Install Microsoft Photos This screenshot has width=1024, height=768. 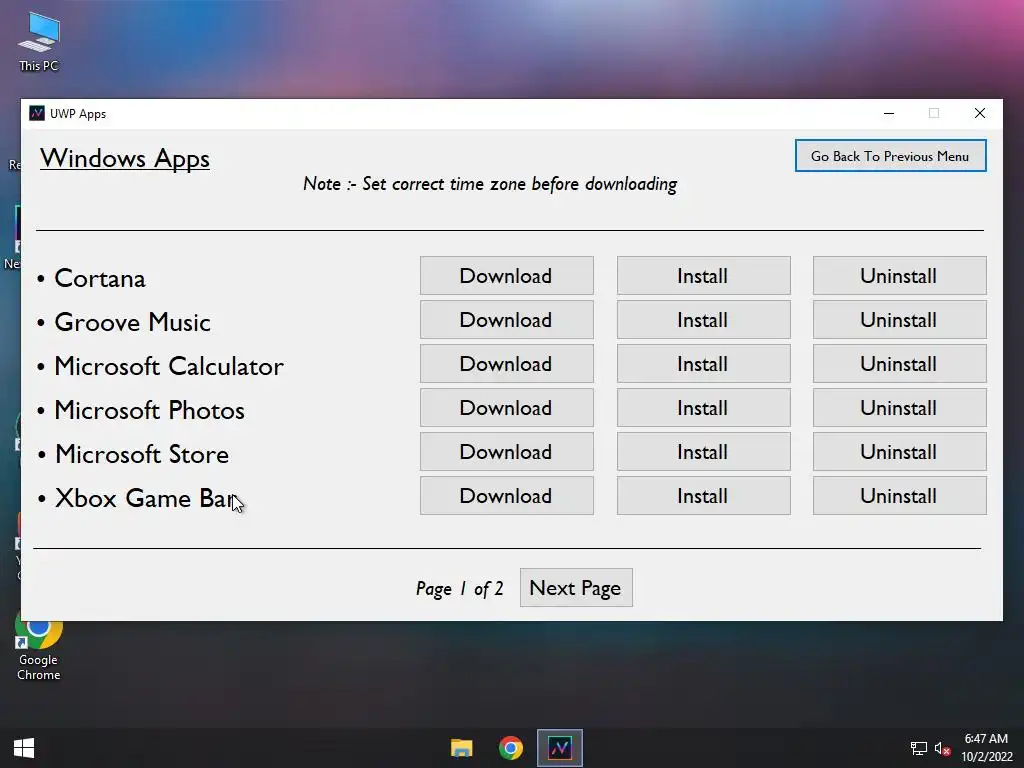point(703,408)
